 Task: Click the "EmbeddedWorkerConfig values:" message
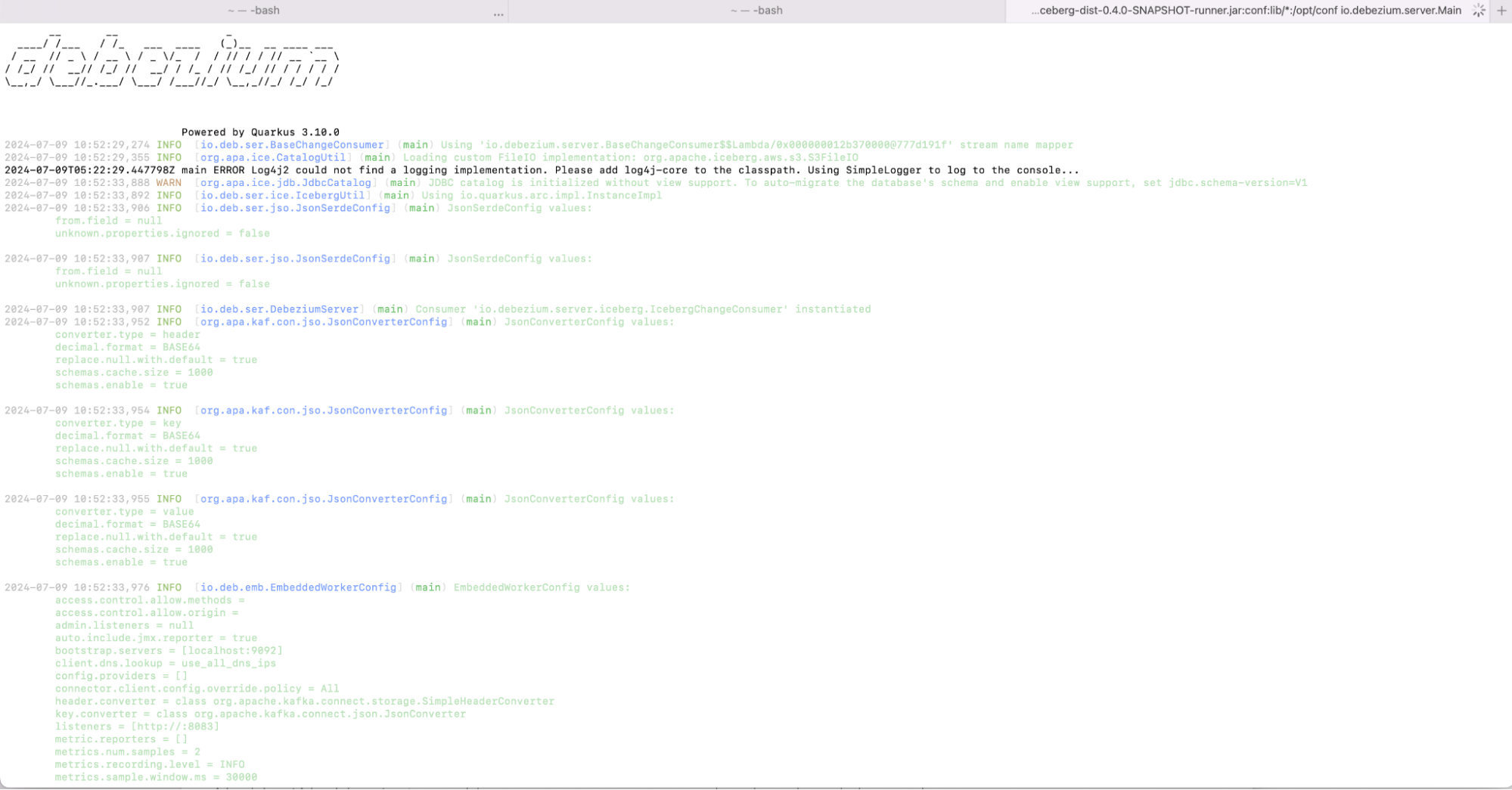pyautogui.click(x=542, y=587)
